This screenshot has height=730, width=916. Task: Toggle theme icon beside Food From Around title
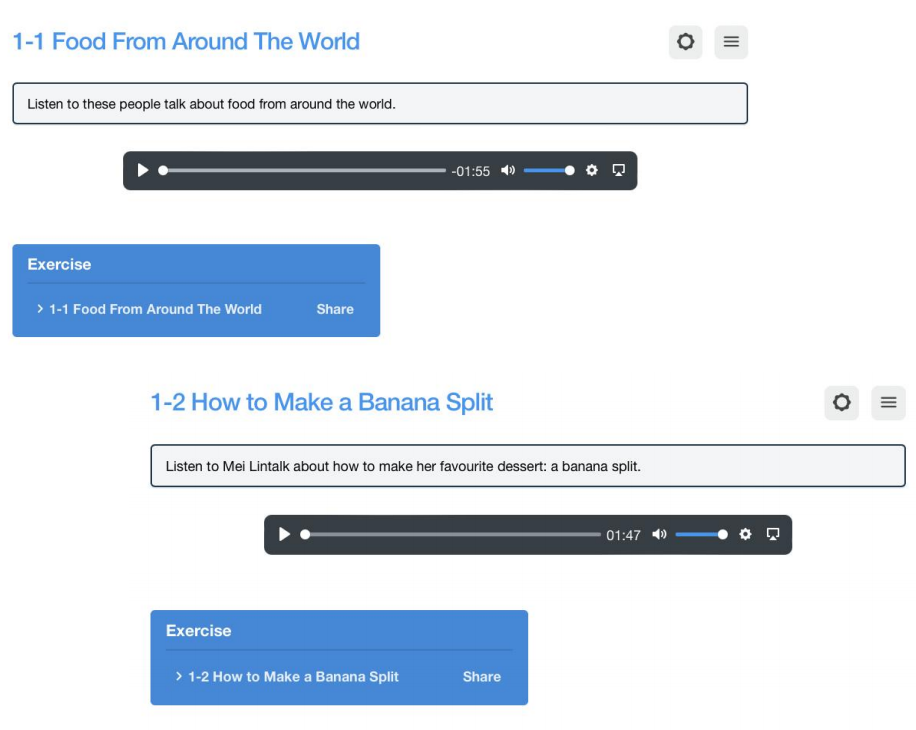[x=685, y=42]
